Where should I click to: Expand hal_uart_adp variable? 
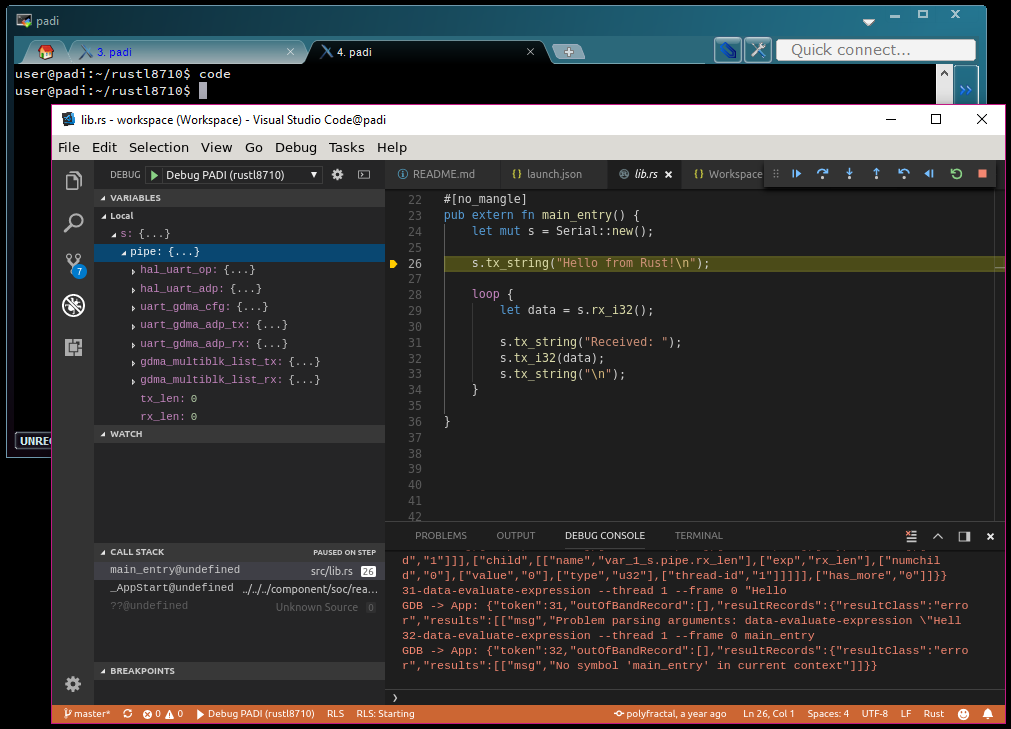(x=133, y=289)
